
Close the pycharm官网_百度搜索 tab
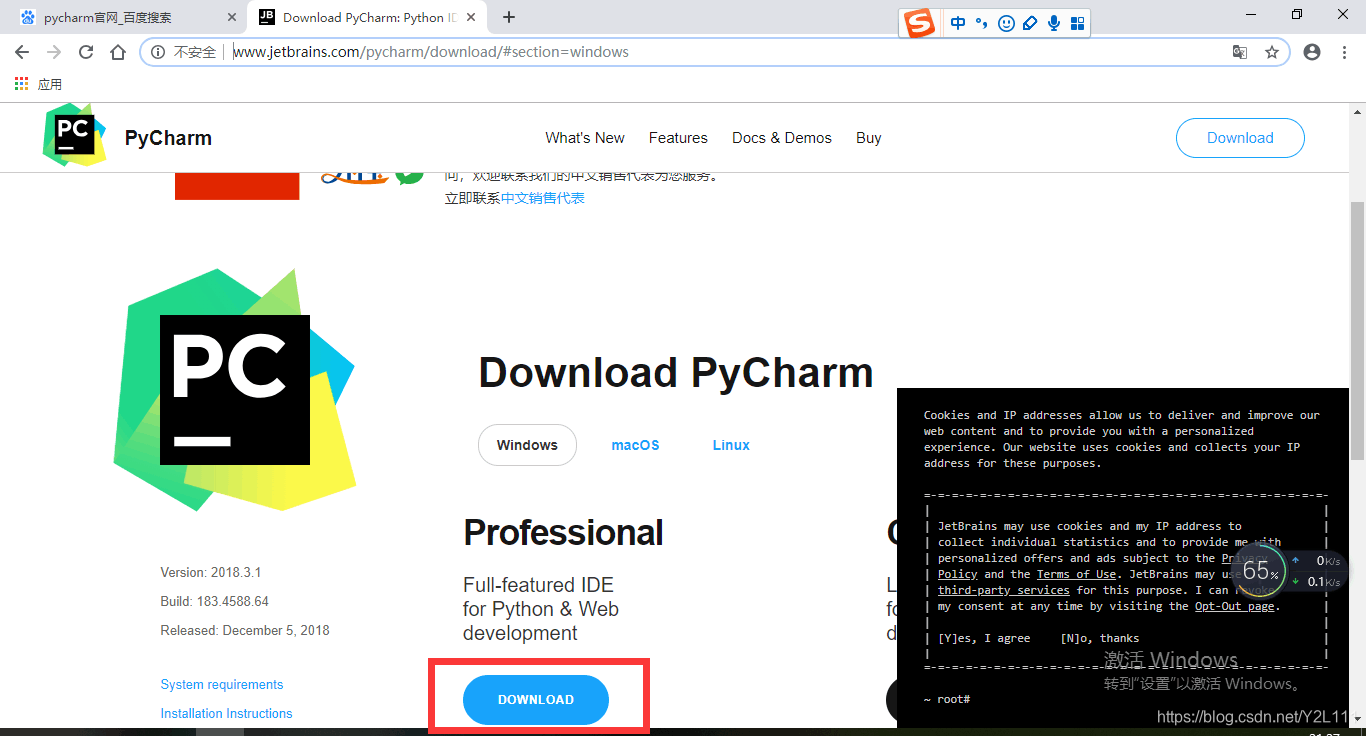[233, 17]
